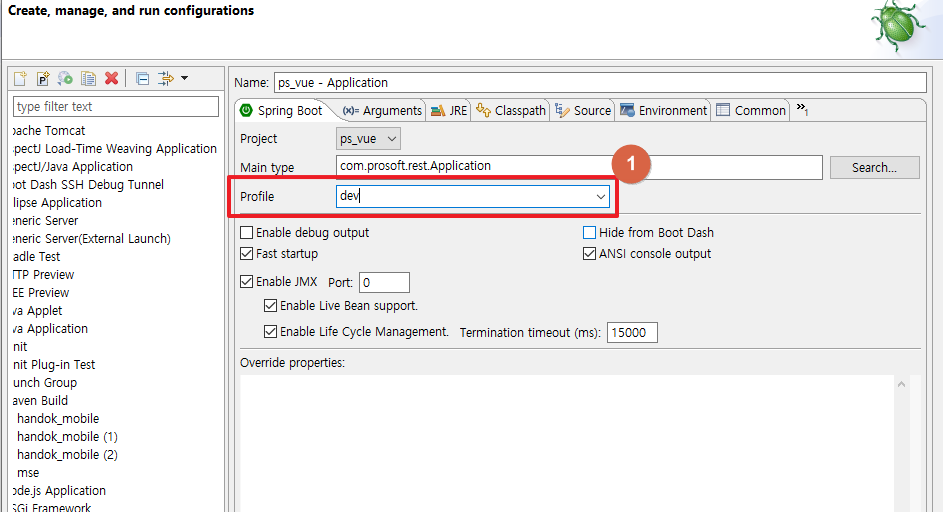Click the type filter text field

115,106
